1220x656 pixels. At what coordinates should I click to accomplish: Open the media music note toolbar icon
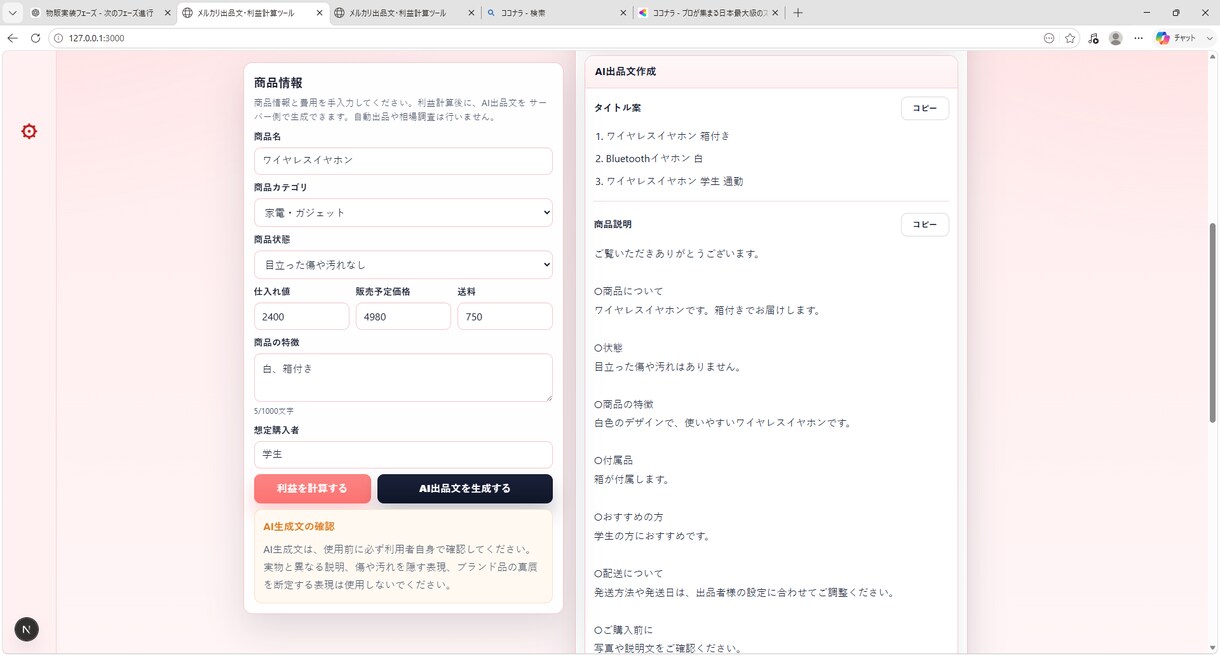1093,38
